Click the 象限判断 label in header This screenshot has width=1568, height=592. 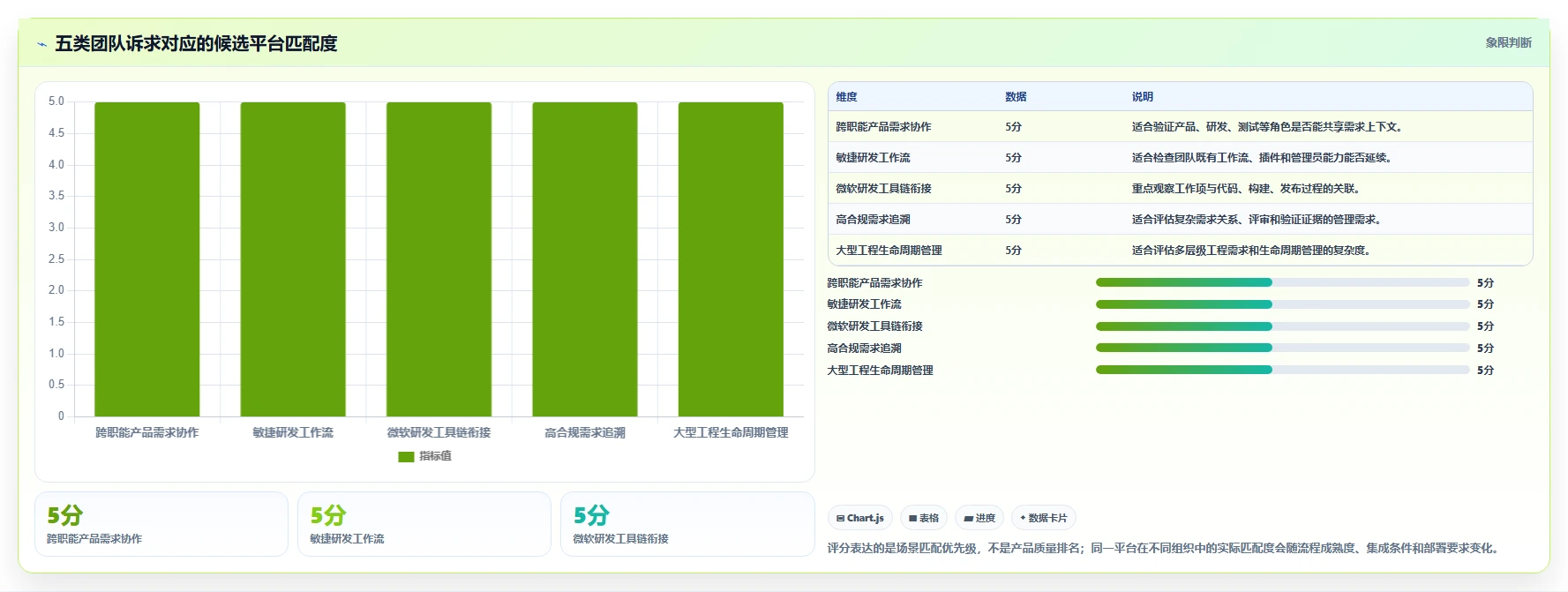[x=1508, y=42]
